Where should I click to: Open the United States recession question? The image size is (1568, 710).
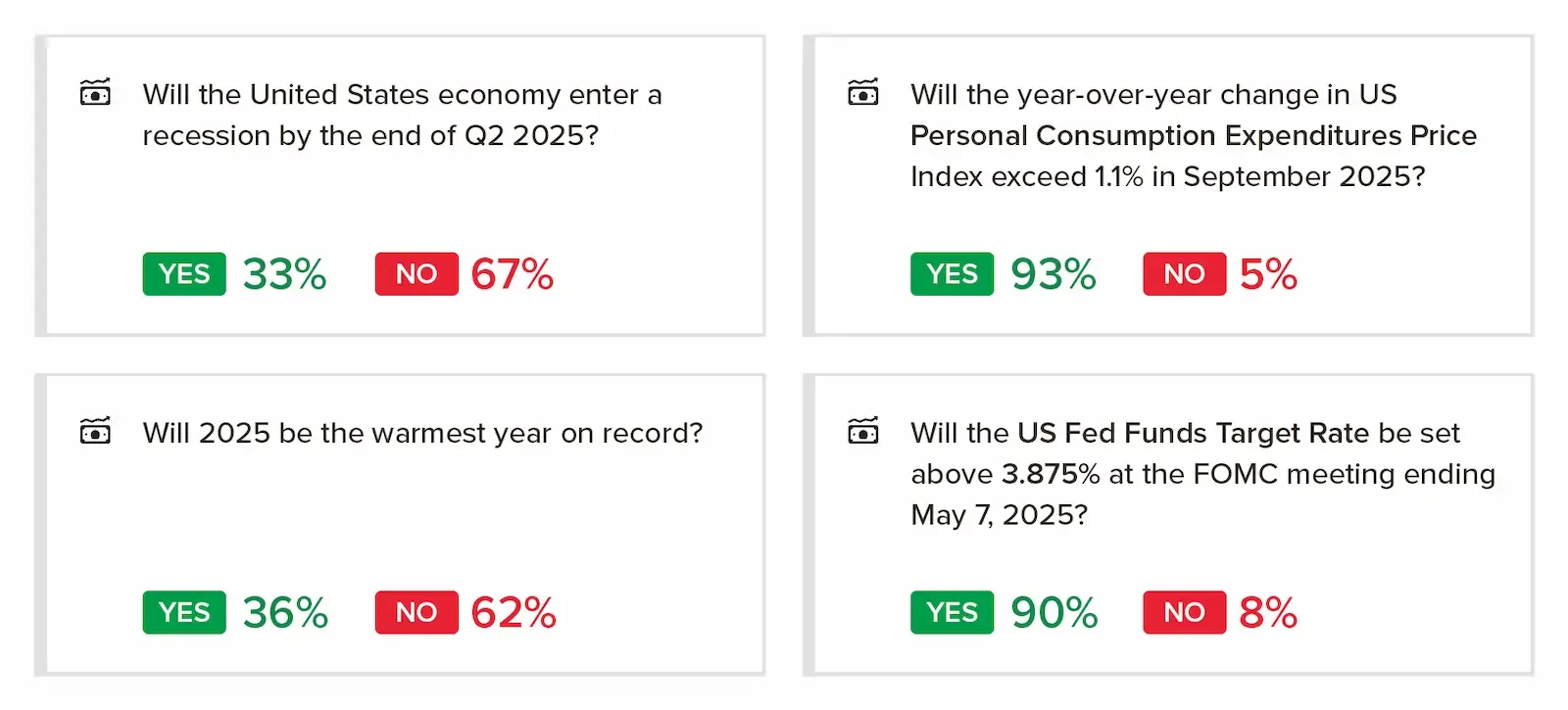(x=402, y=115)
